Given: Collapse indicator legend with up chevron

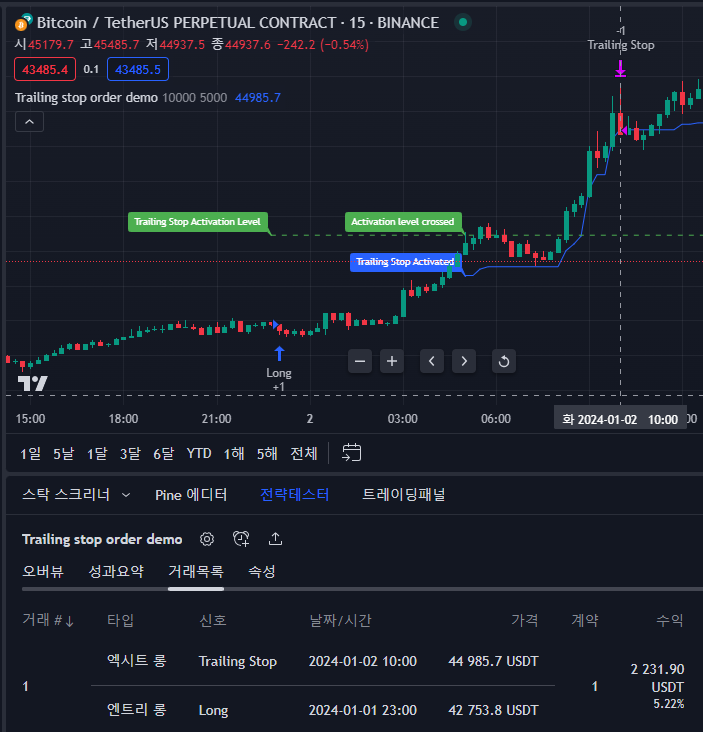Looking at the screenshot, I should pos(29,122).
